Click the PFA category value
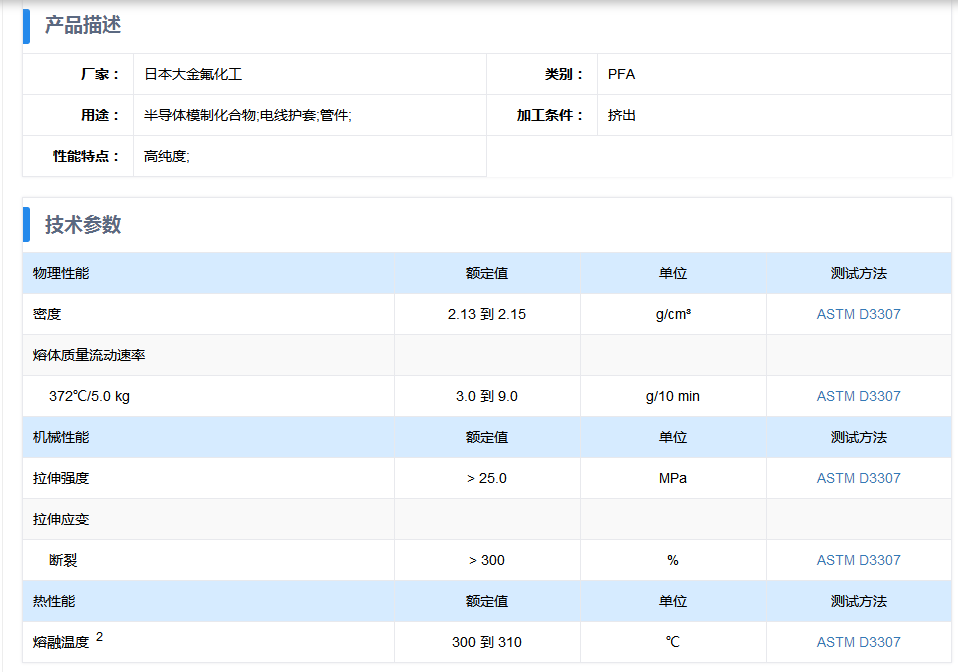This screenshot has height=672, width=958. [x=621, y=74]
